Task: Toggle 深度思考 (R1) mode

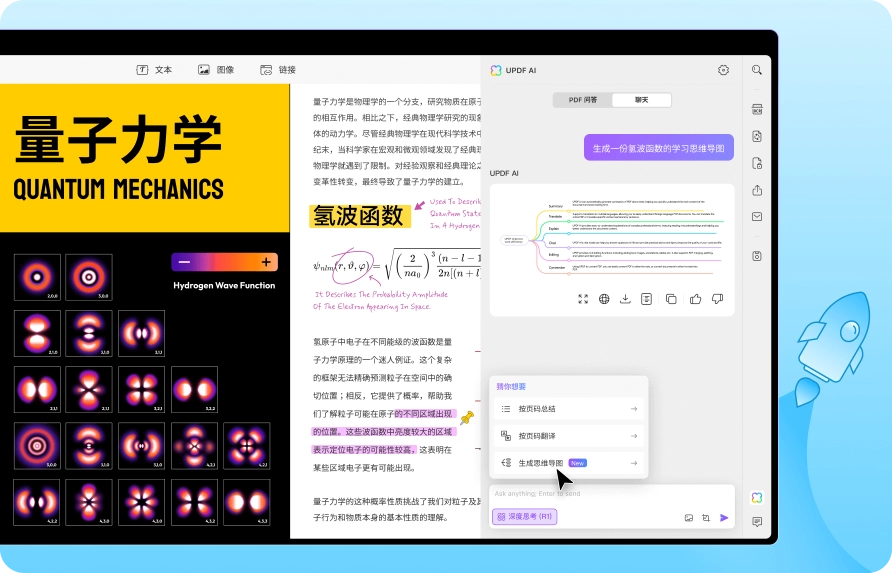Action: pyautogui.click(x=524, y=517)
